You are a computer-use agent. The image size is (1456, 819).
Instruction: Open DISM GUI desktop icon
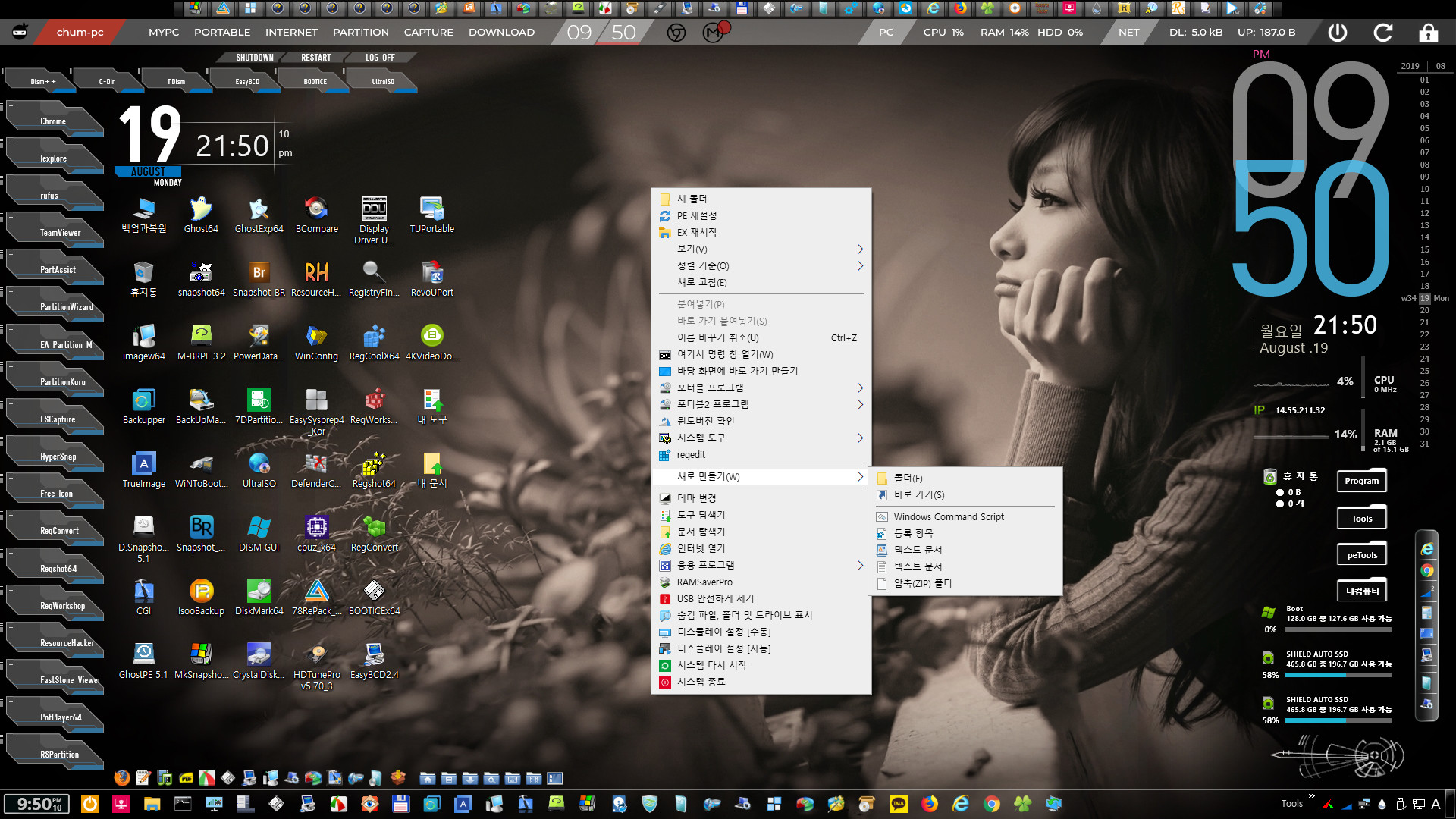[259, 533]
